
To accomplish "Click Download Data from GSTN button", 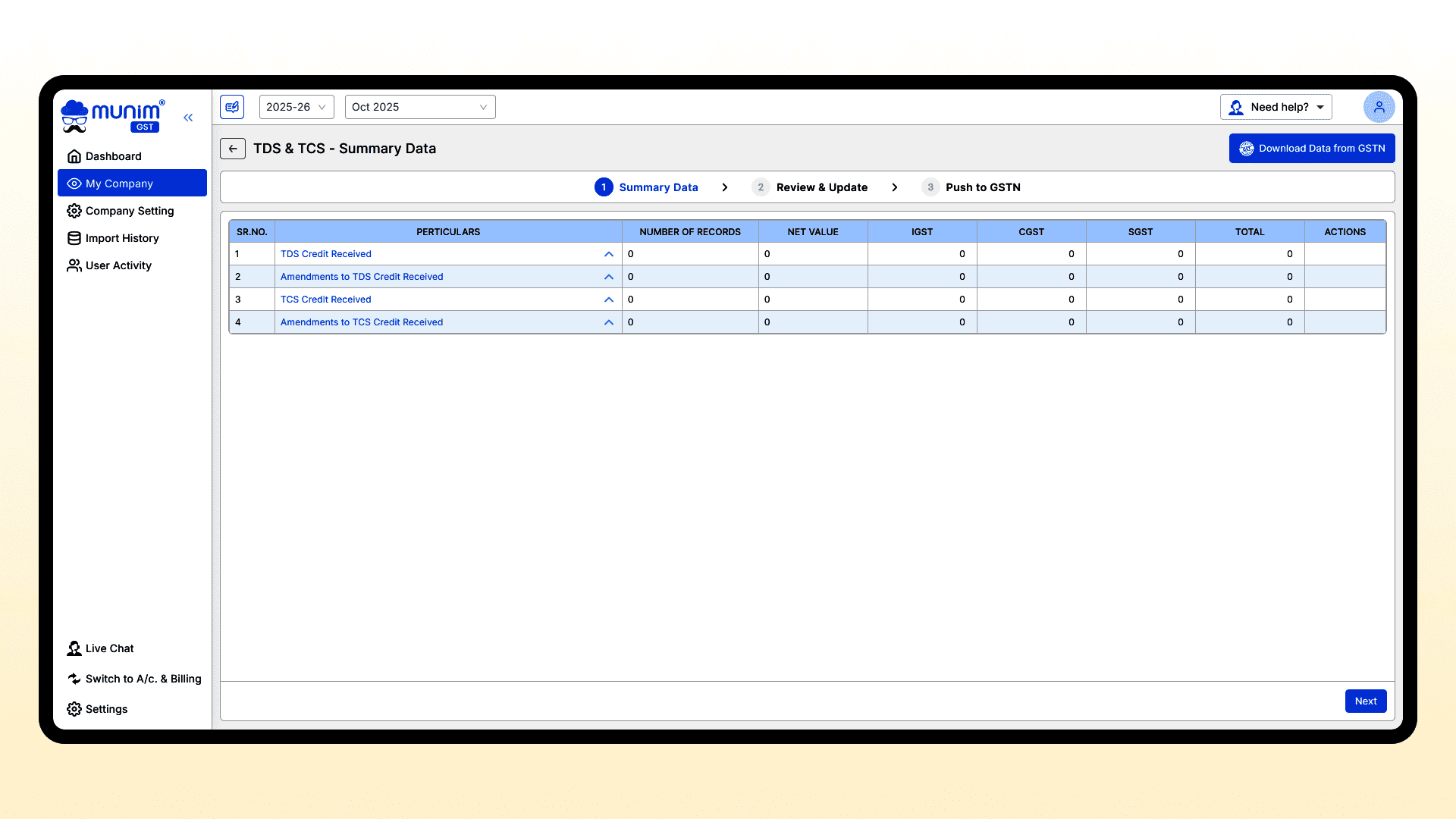I will pos(1312,149).
